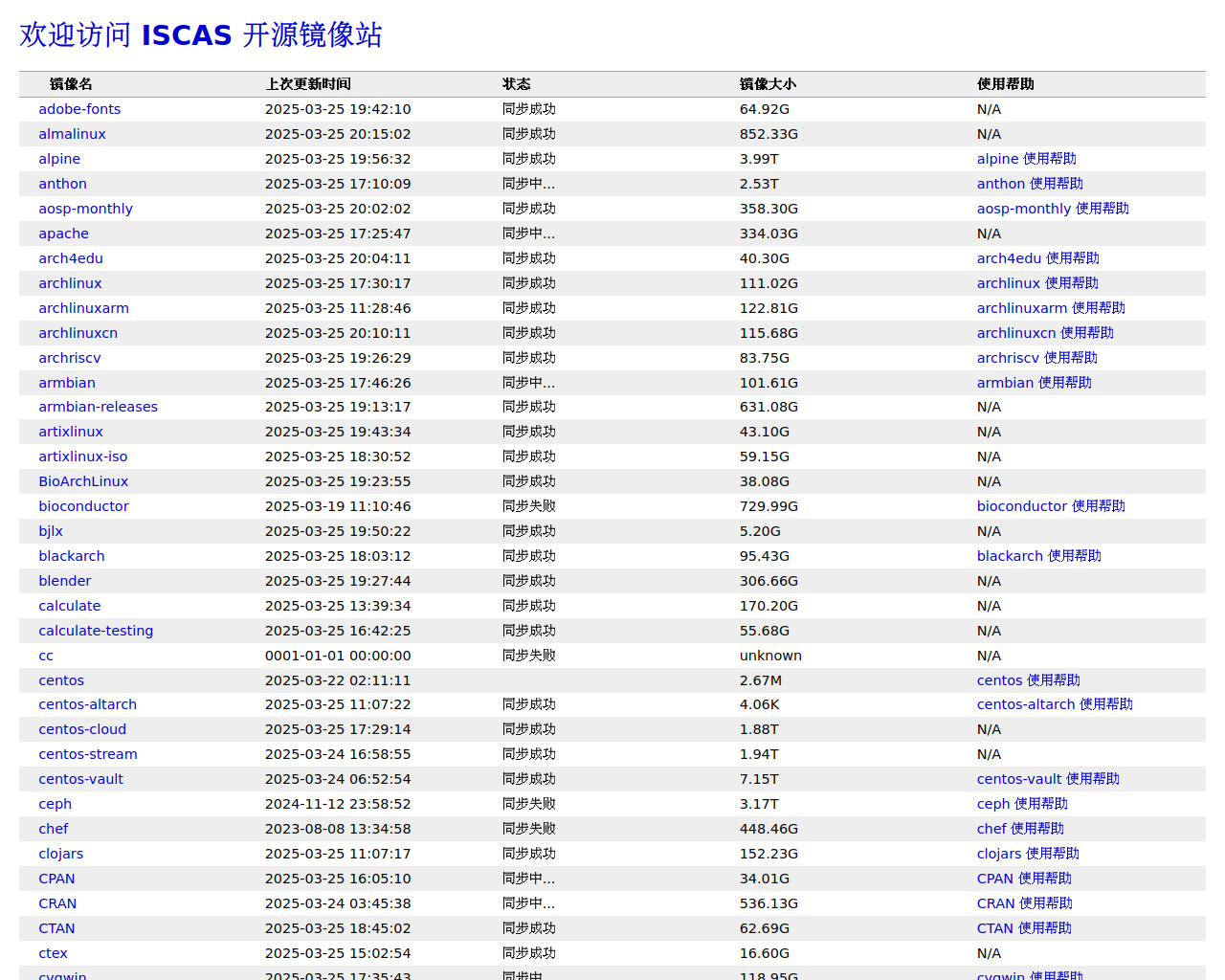This screenshot has height=980, width=1225.
Task: Open the apache mirror link
Action: [63, 234]
